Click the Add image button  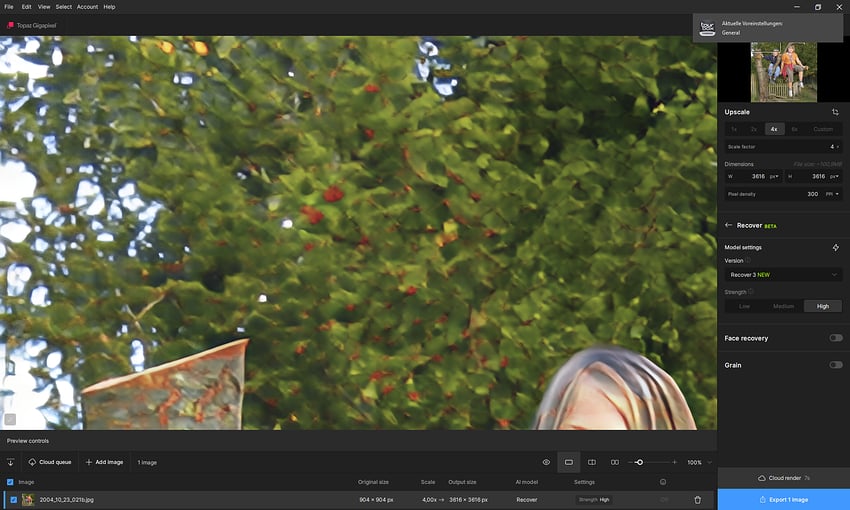point(105,462)
